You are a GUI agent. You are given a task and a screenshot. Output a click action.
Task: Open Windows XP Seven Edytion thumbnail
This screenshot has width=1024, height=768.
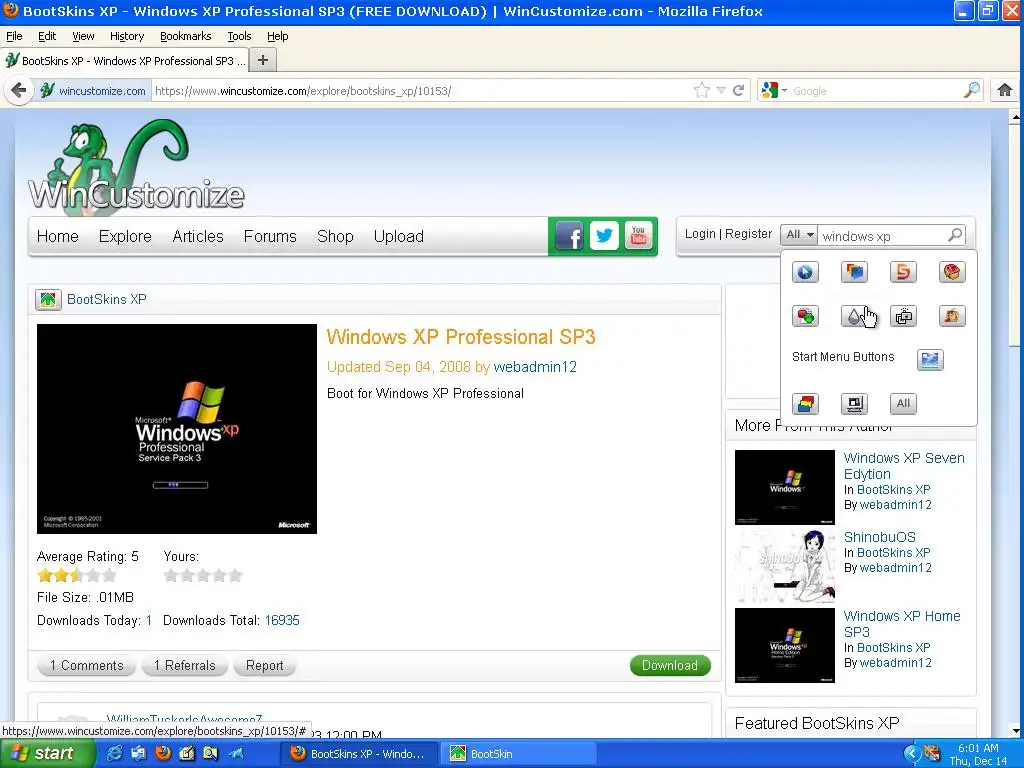click(785, 487)
